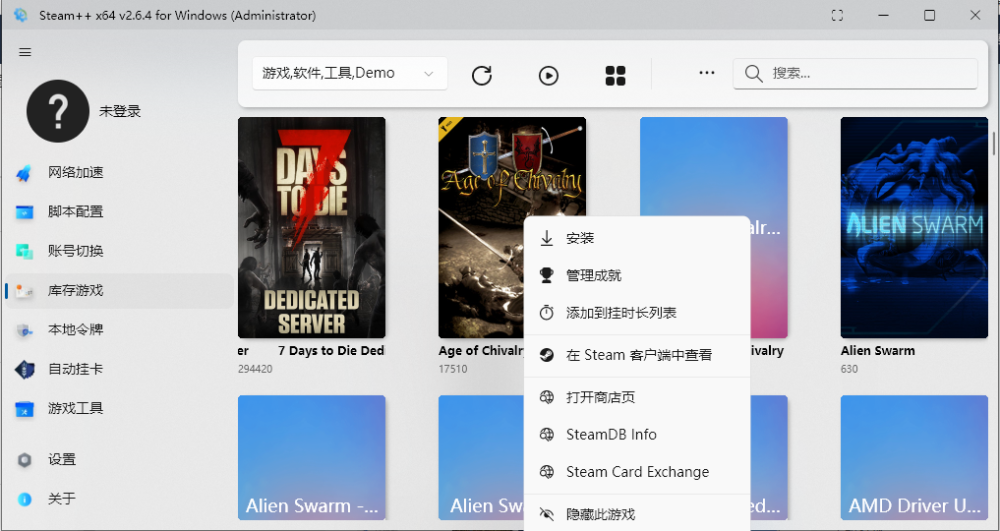Click the hamburger menu icon
The image size is (1000, 531).
(25, 52)
